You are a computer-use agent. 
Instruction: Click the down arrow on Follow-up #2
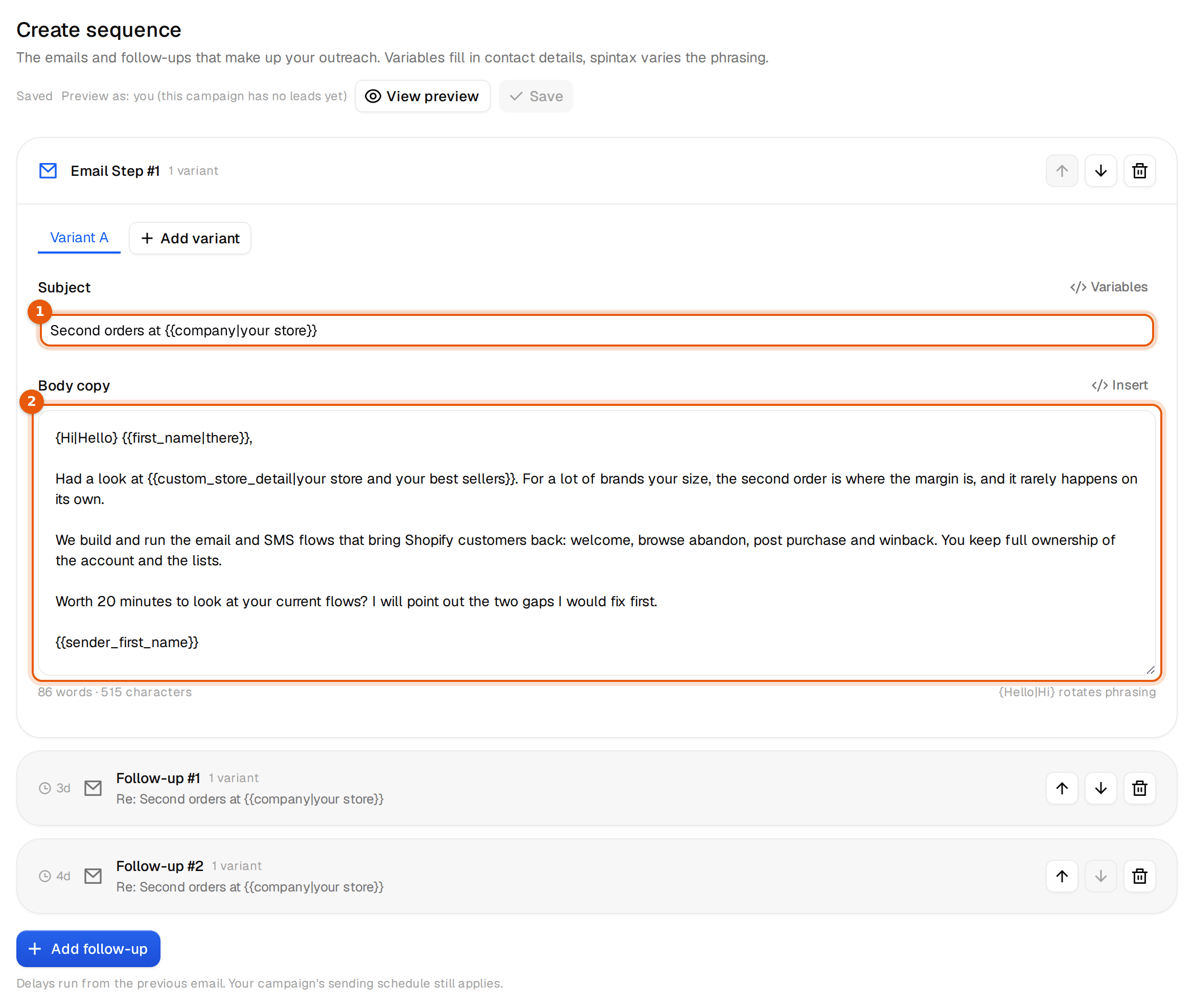(1100, 876)
